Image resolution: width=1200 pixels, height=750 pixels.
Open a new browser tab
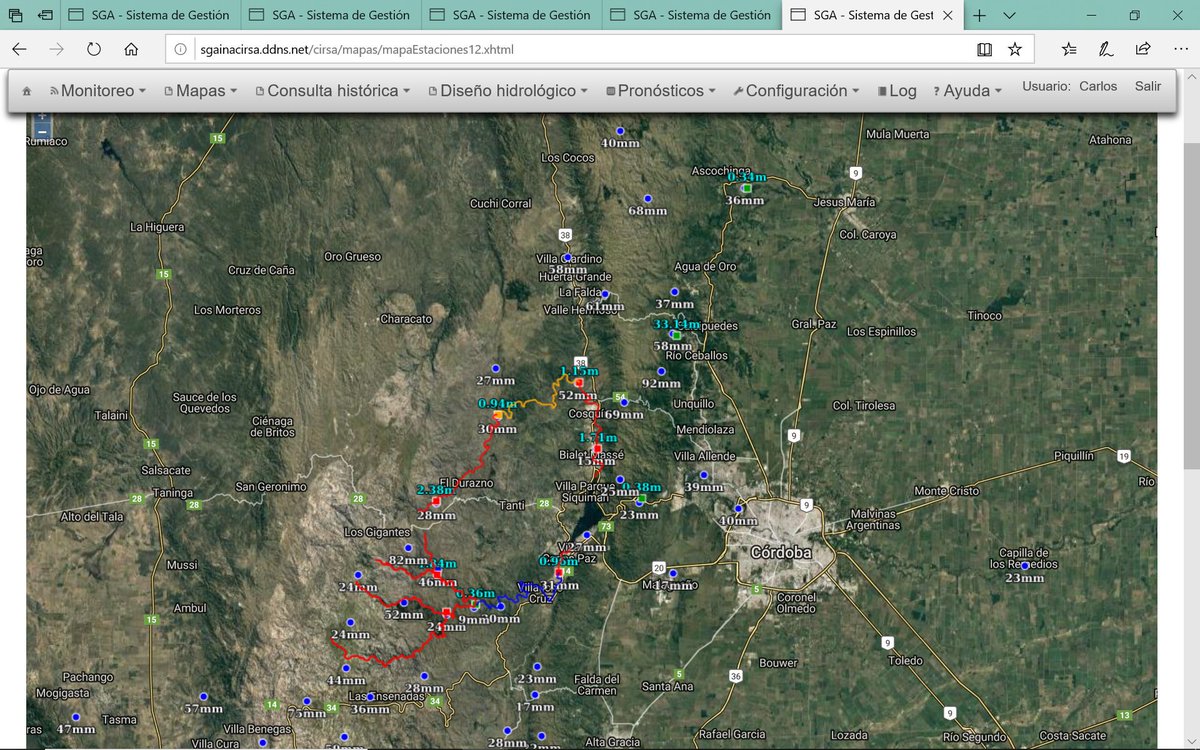tap(979, 15)
